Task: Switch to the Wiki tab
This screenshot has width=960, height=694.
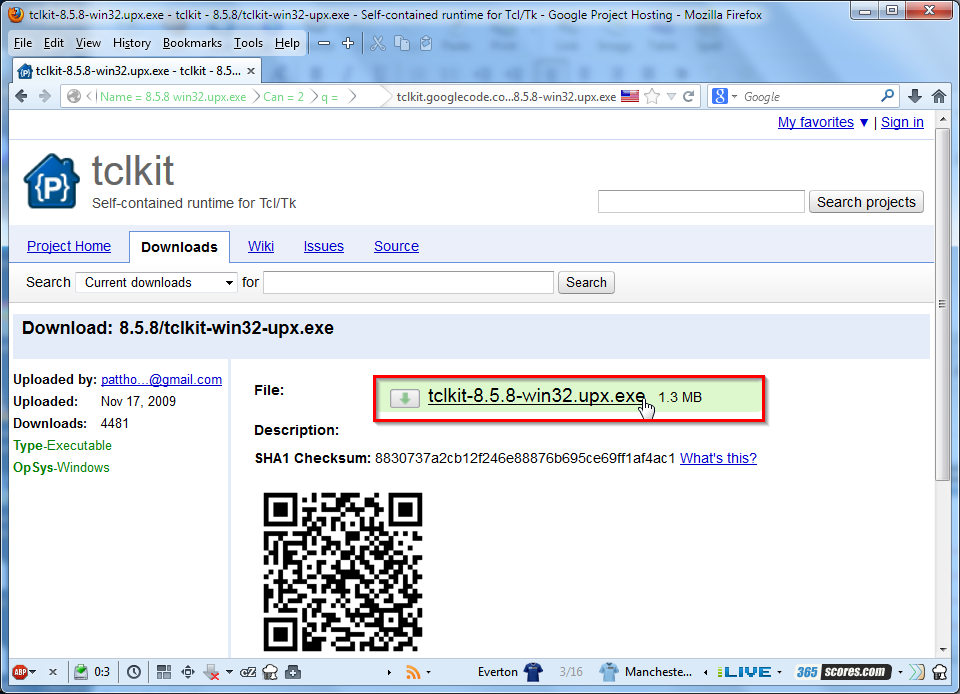Action: click(261, 246)
